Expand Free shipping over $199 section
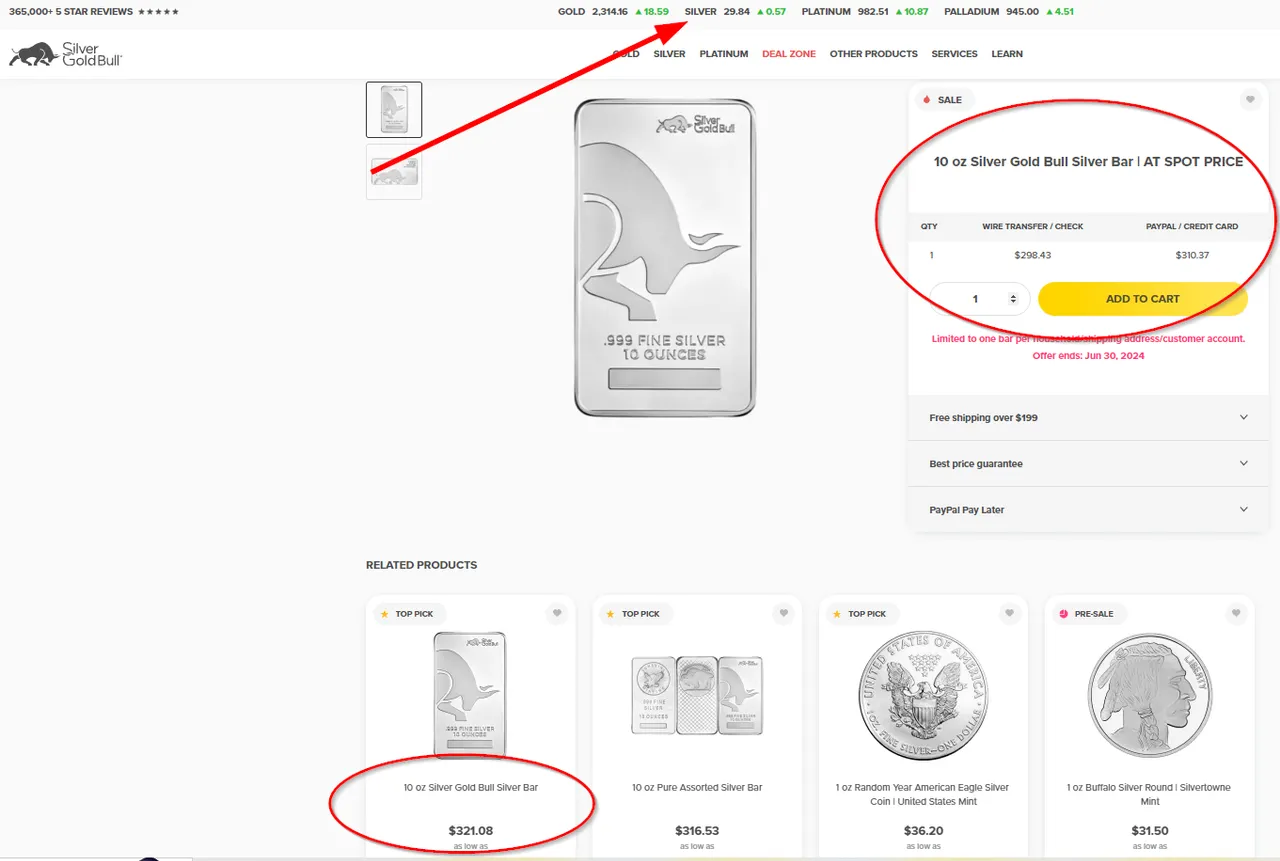Image resolution: width=1280 pixels, height=861 pixels. tap(1088, 418)
